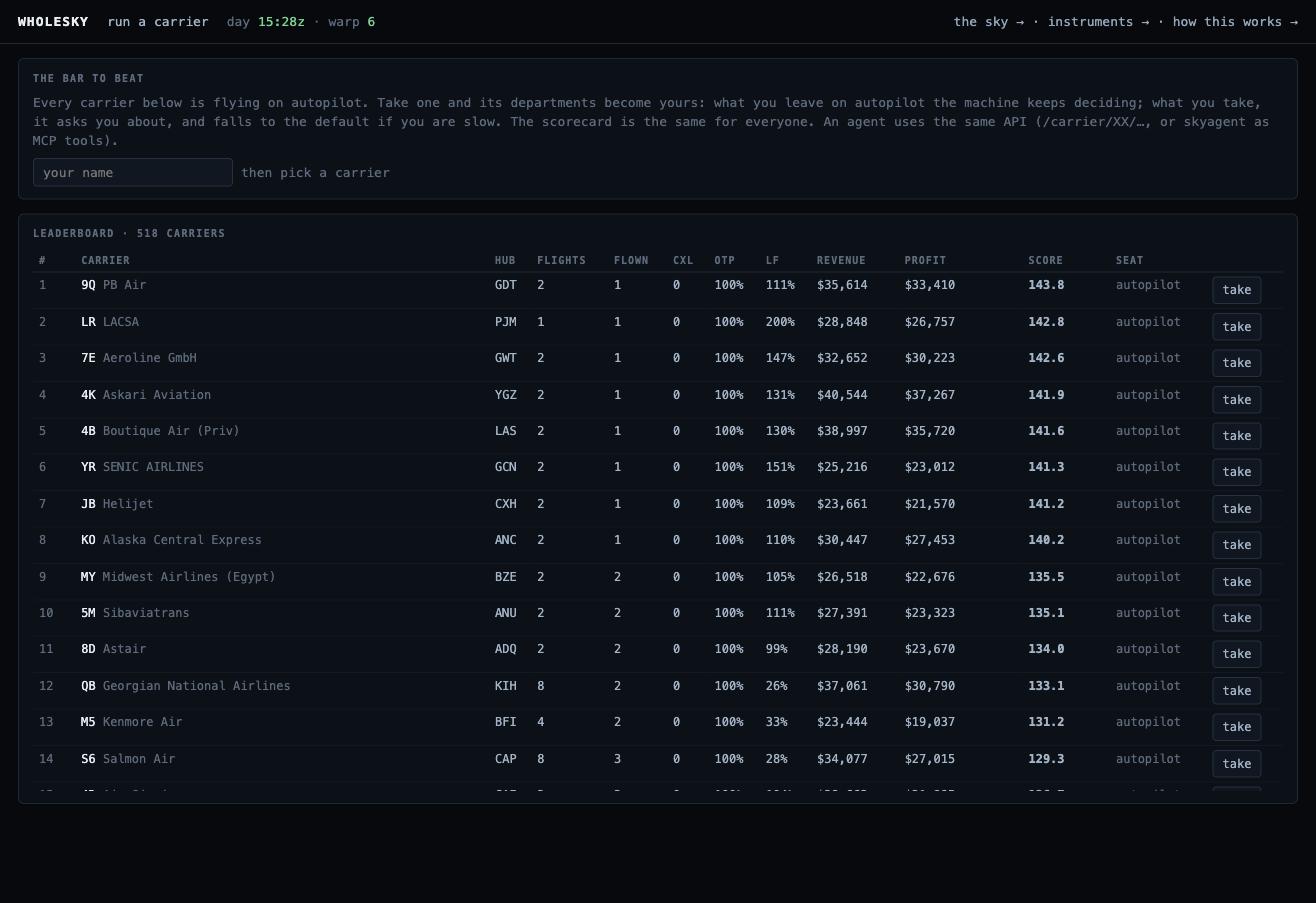Click 'run a carrier' header text
The height and width of the screenshot is (903, 1316).
click(x=158, y=22)
